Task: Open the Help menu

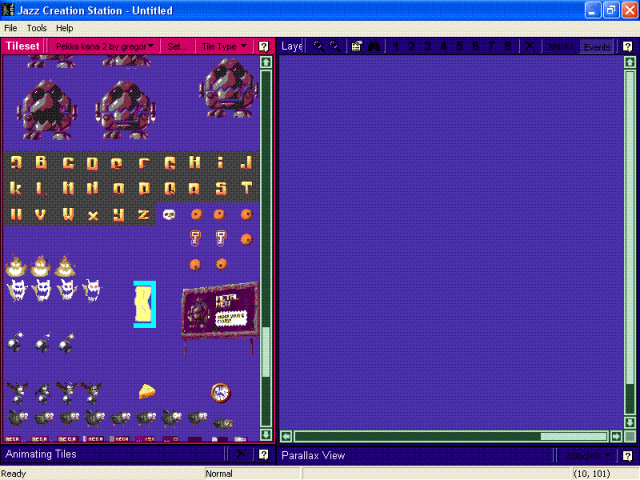Action: (64, 28)
